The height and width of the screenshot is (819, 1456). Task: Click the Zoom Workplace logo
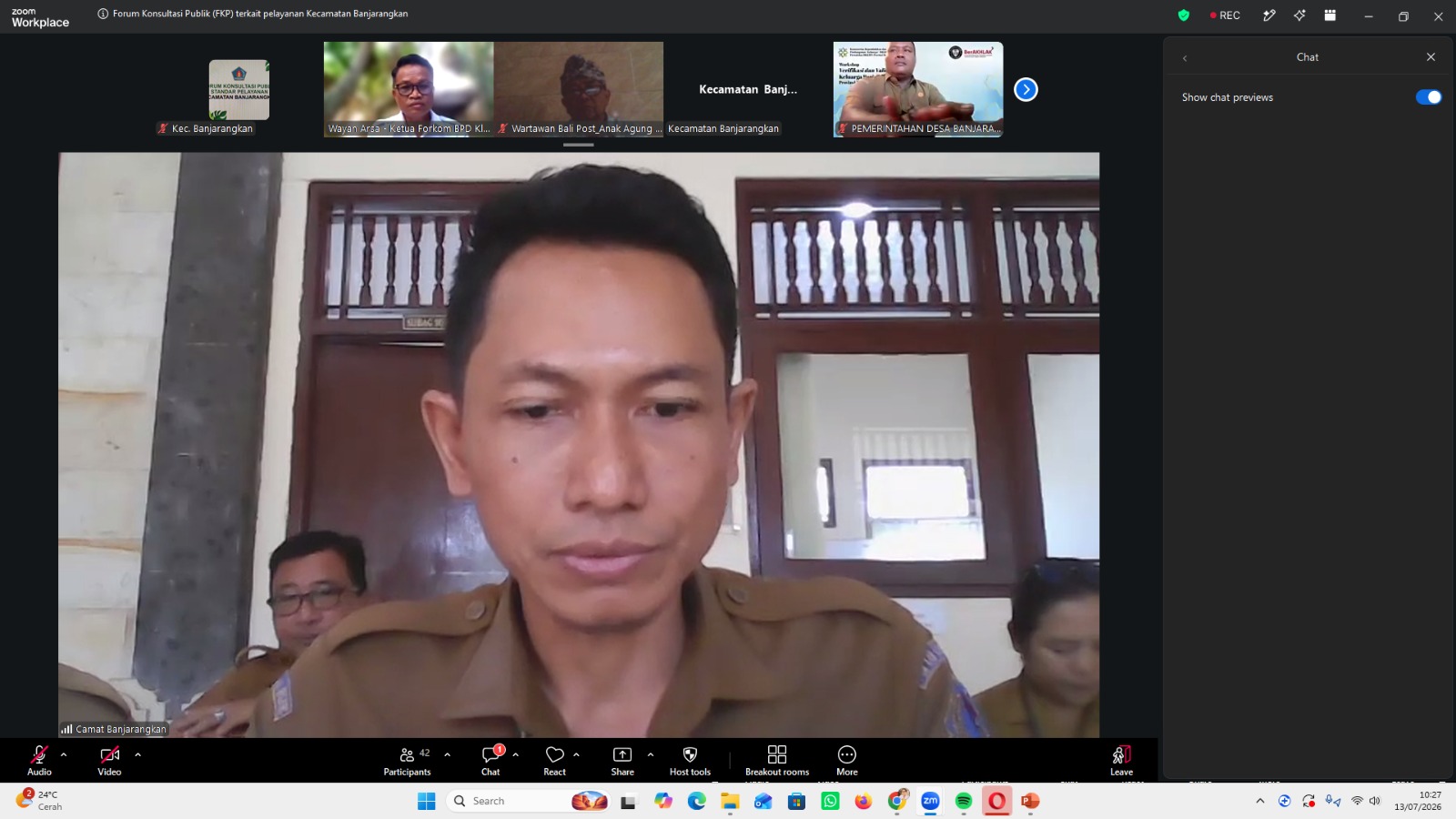(x=40, y=17)
